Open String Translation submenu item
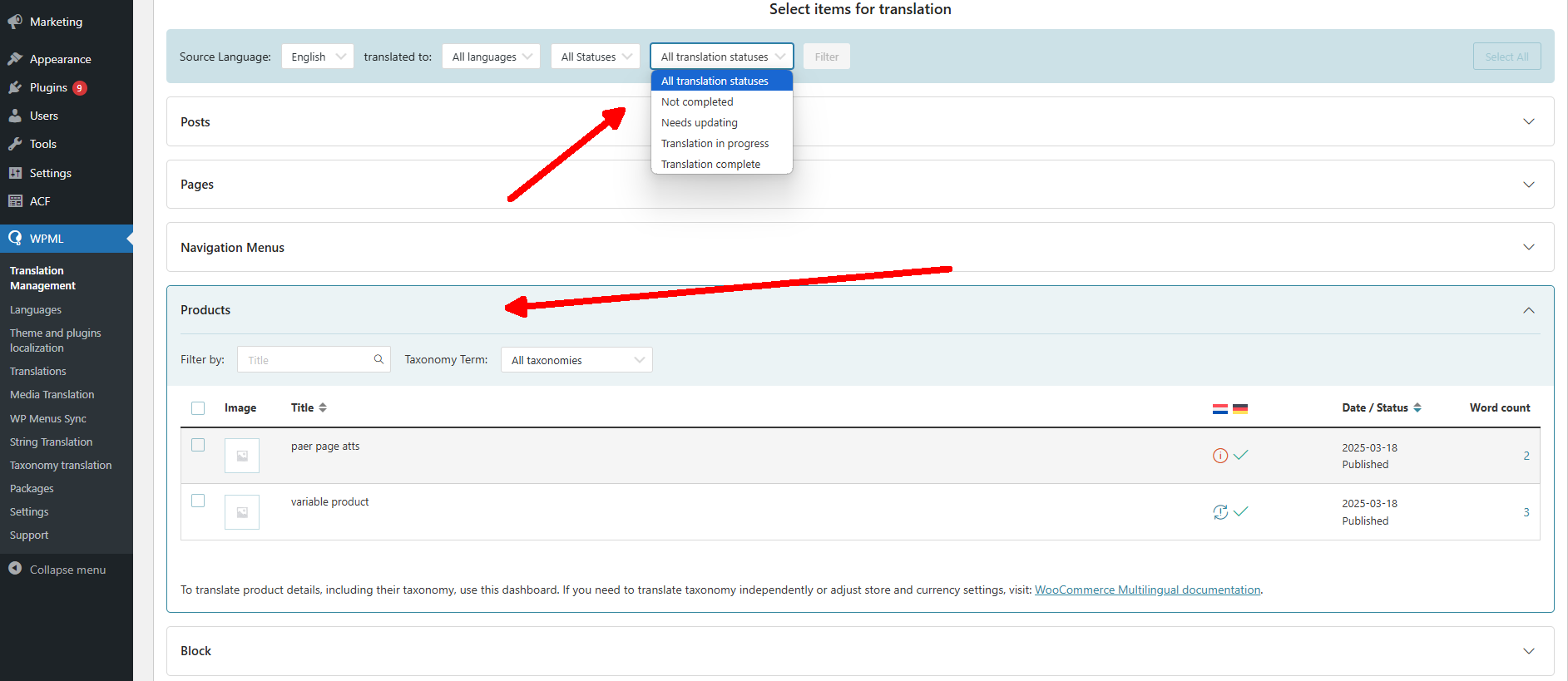Image resolution: width=1568 pixels, height=681 pixels. click(x=52, y=442)
